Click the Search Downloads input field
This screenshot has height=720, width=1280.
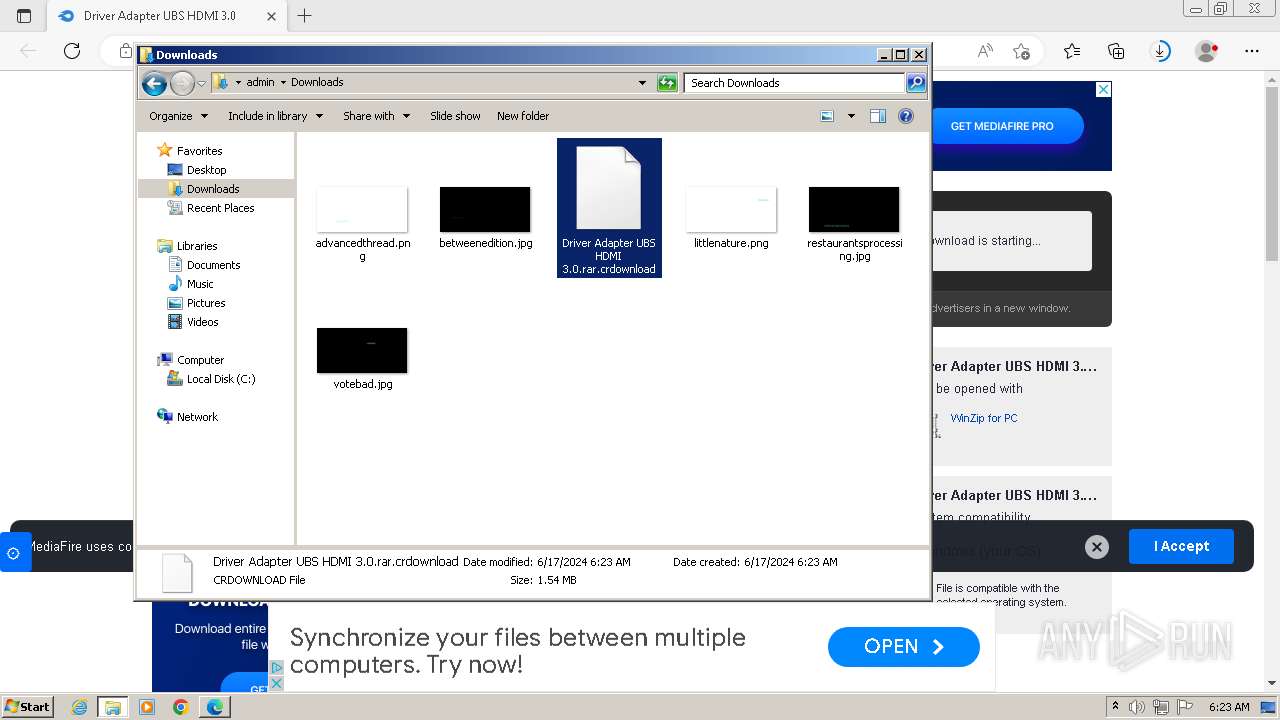coord(795,83)
